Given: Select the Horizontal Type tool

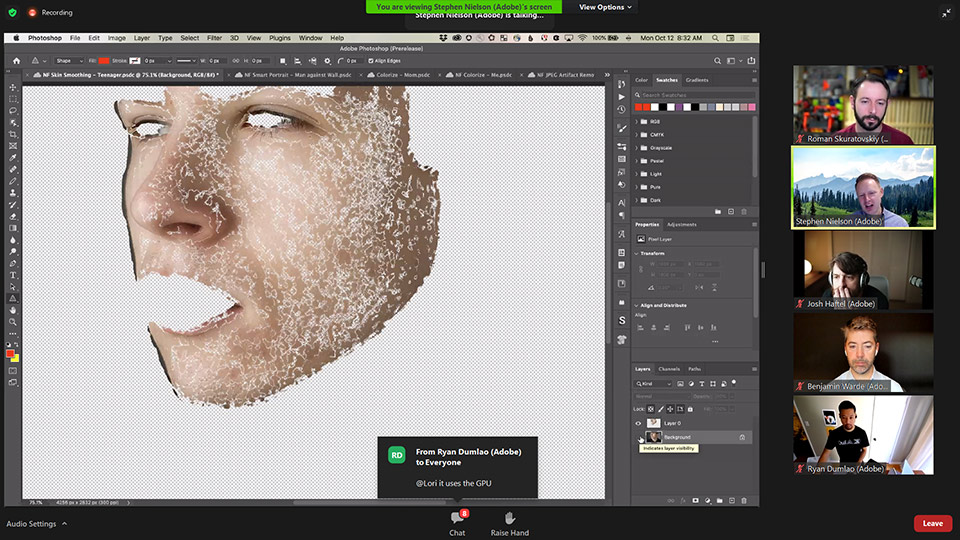Looking at the screenshot, I should point(13,276).
